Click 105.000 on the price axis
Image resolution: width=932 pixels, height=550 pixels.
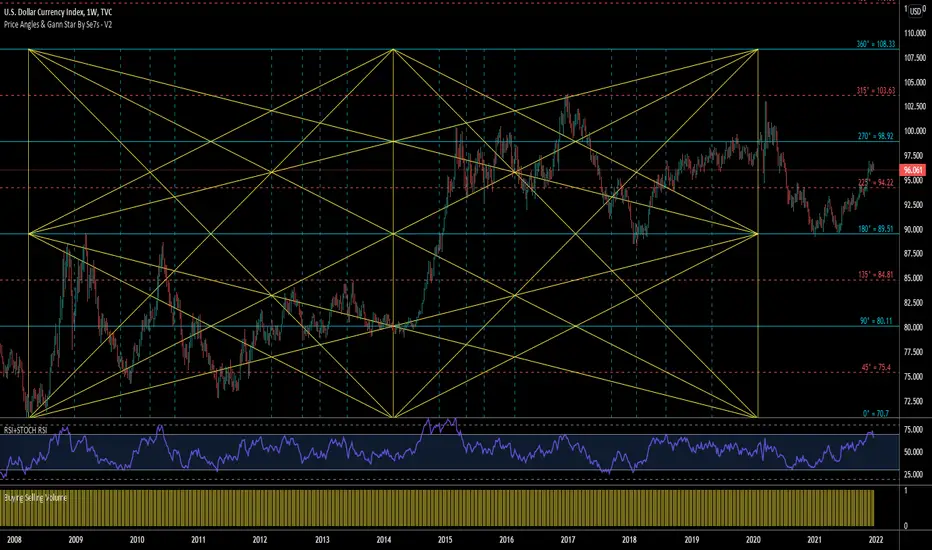coord(915,82)
